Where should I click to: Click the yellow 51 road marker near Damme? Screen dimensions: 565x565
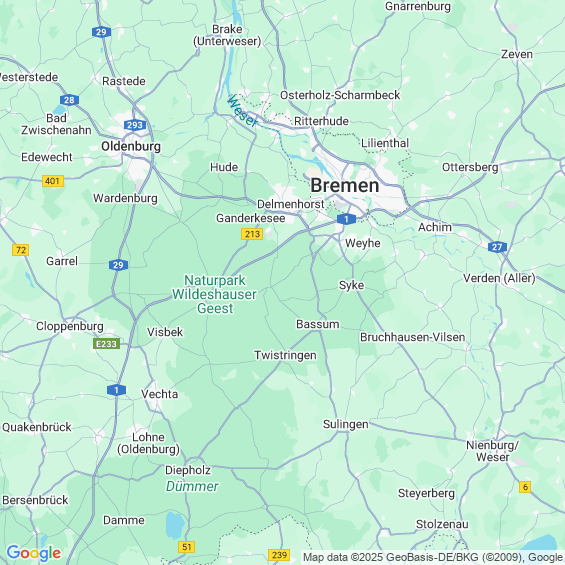click(x=187, y=547)
